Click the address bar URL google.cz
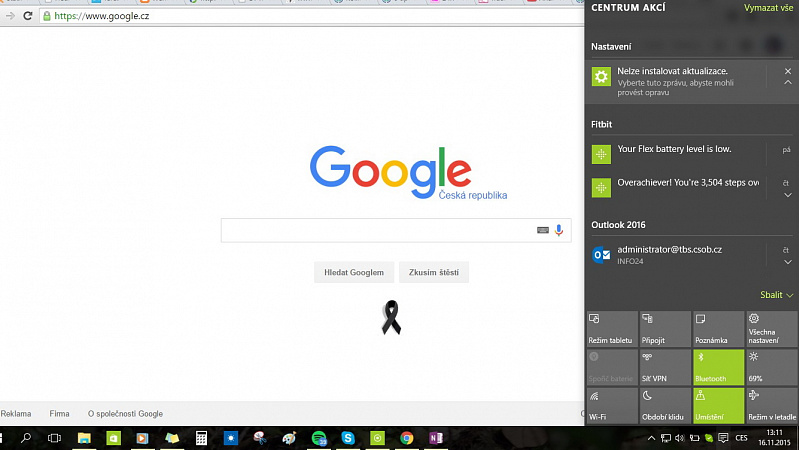The width and height of the screenshot is (799, 450). coord(102,16)
